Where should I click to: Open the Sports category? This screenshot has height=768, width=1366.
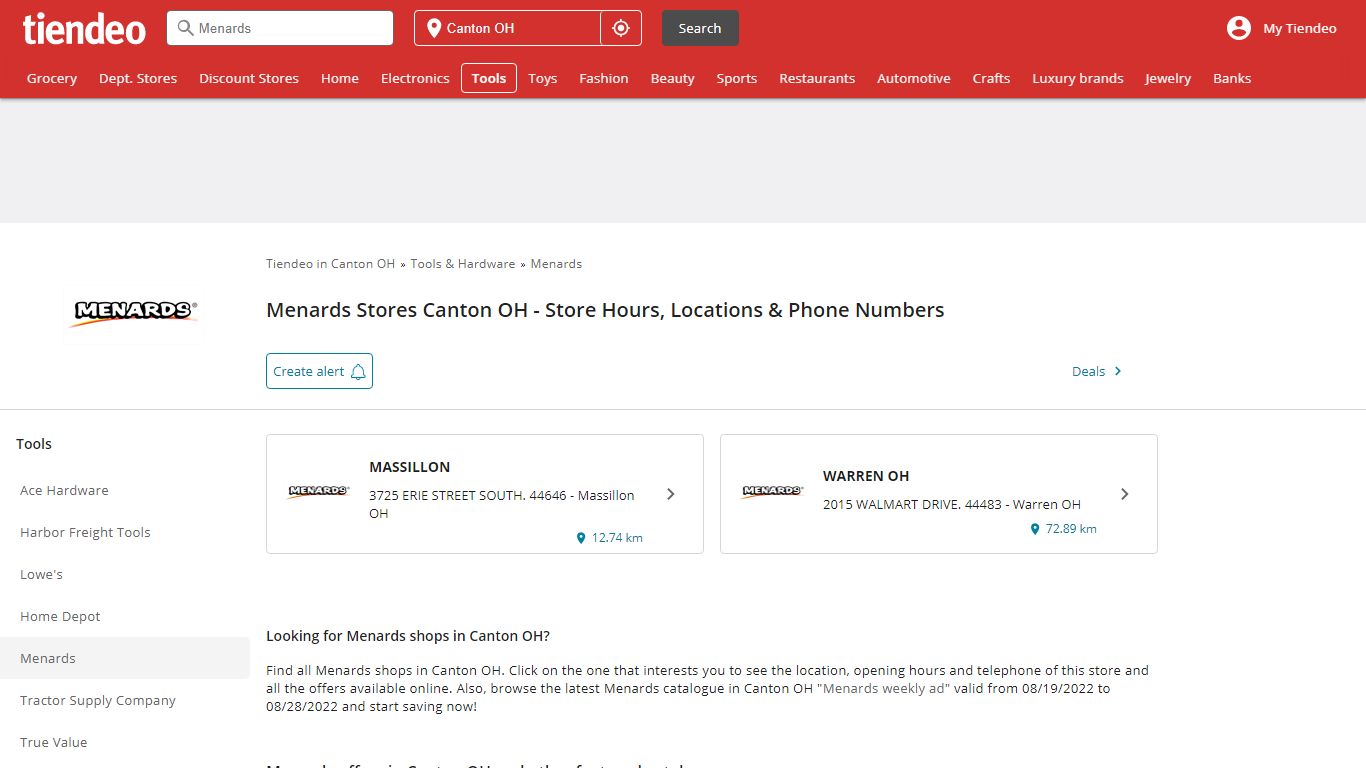click(x=737, y=78)
